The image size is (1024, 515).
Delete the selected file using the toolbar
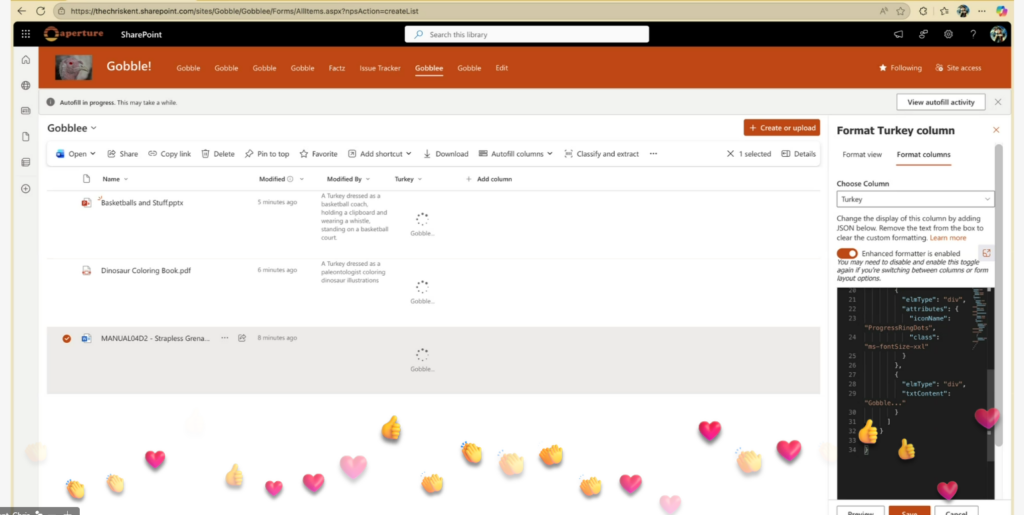click(x=218, y=154)
